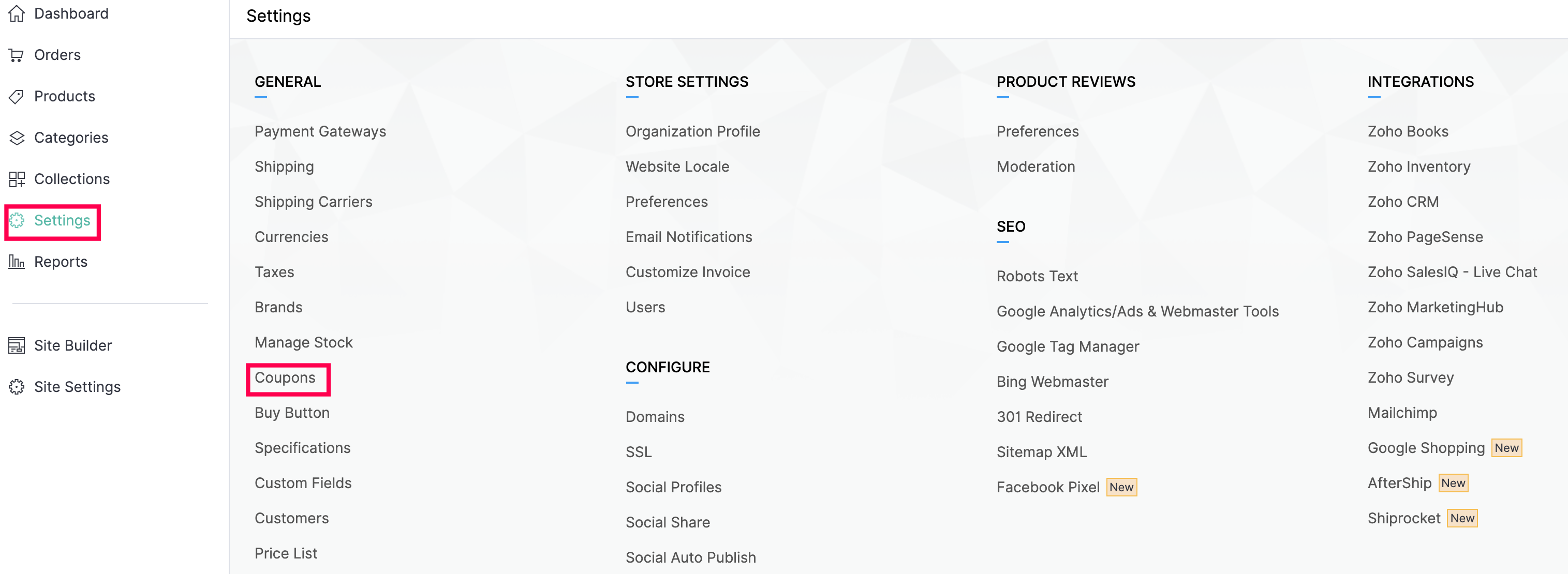Click the Products tag icon
Viewport: 1568px width, 574px height.
click(17, 96)
